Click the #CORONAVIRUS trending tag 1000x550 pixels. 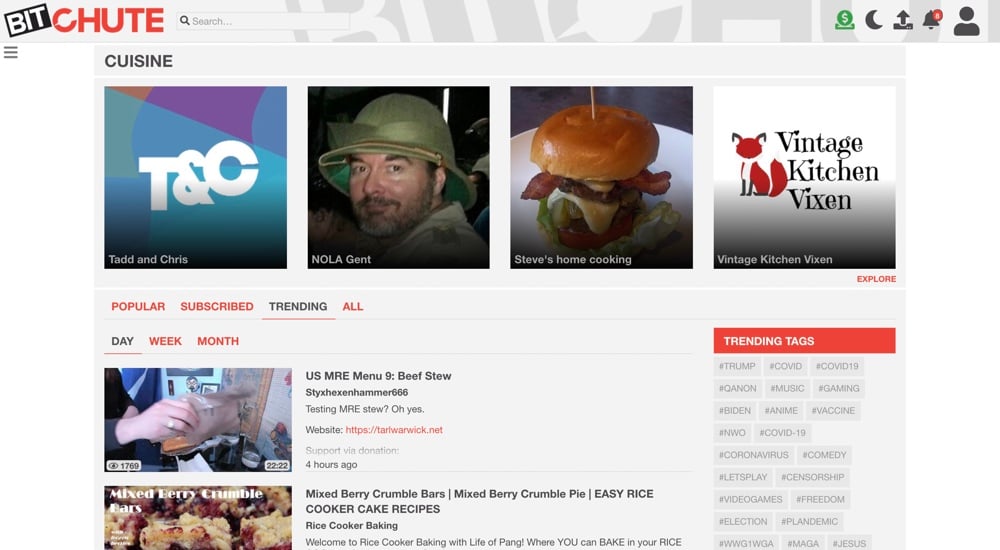pos(754,455)
